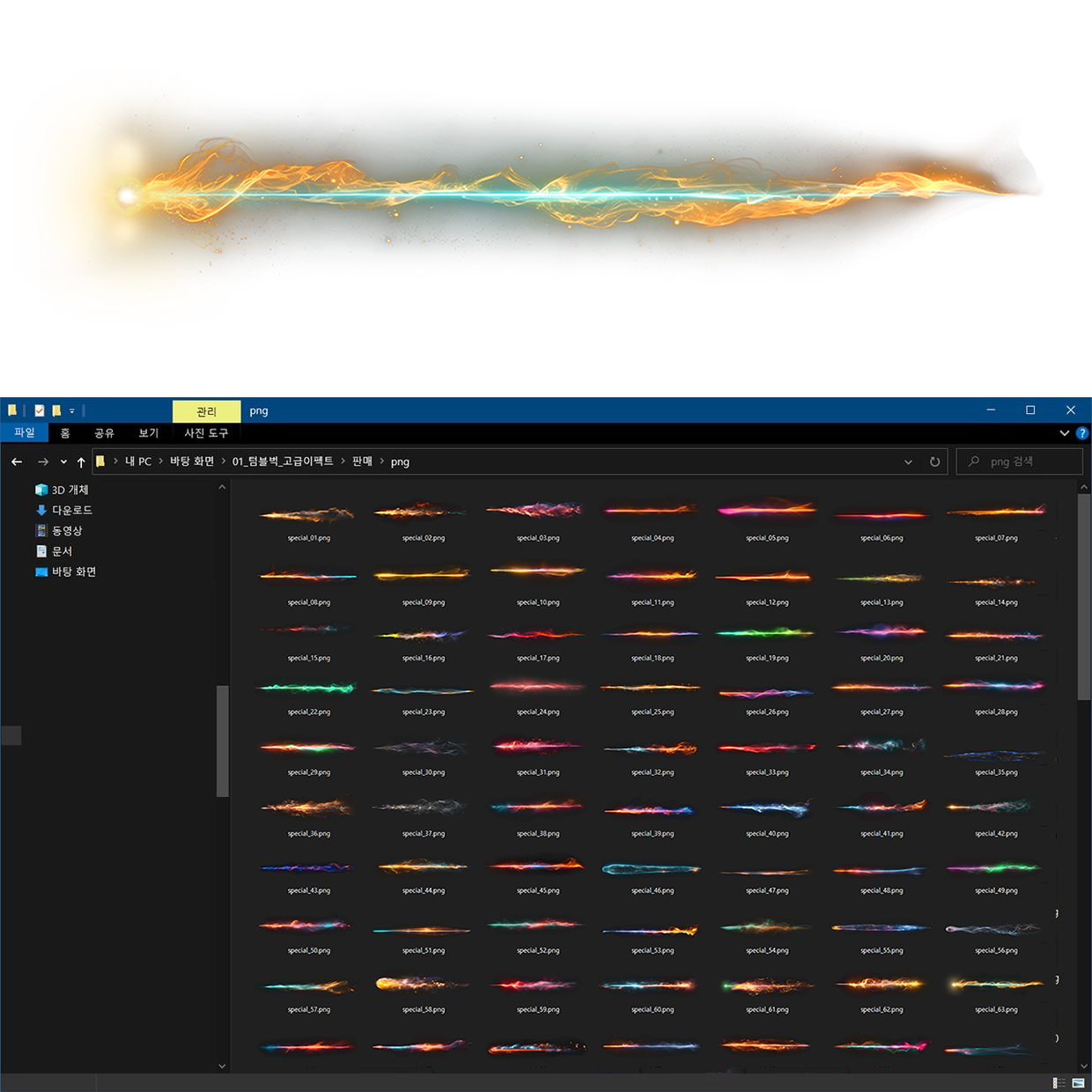The image size is (1092, 1092).
Task: Select the special_05.png file thumbnail
Action: pyautogui.click(x=766, y=509)
